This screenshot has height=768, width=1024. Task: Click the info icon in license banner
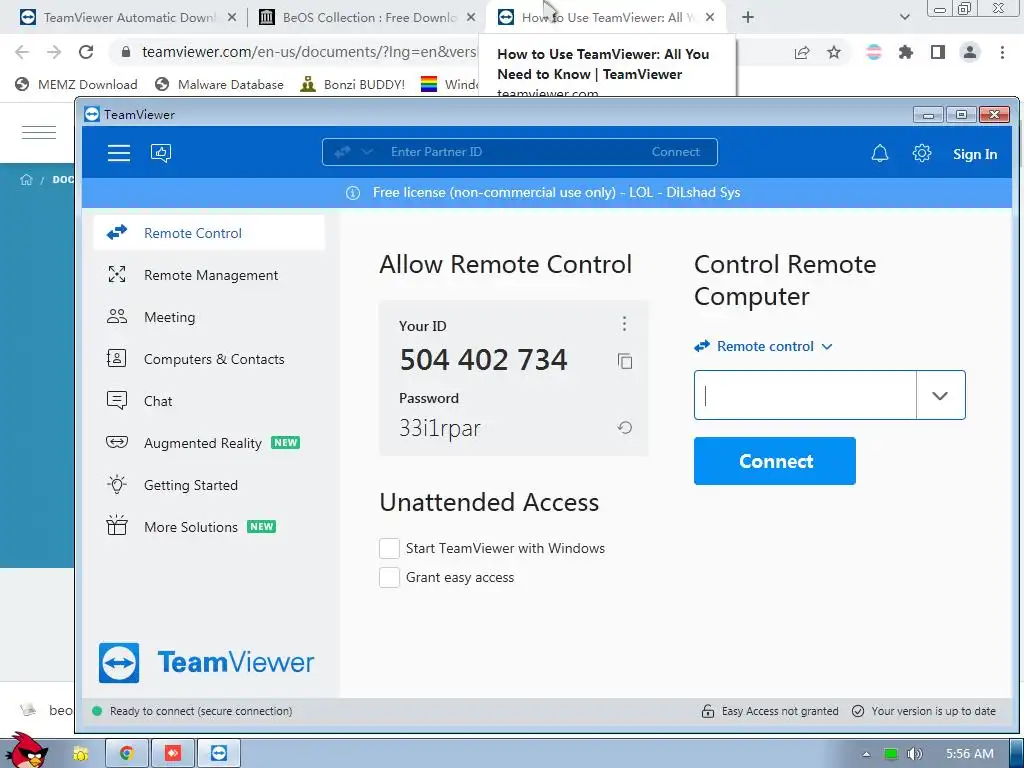click(353, 193)
